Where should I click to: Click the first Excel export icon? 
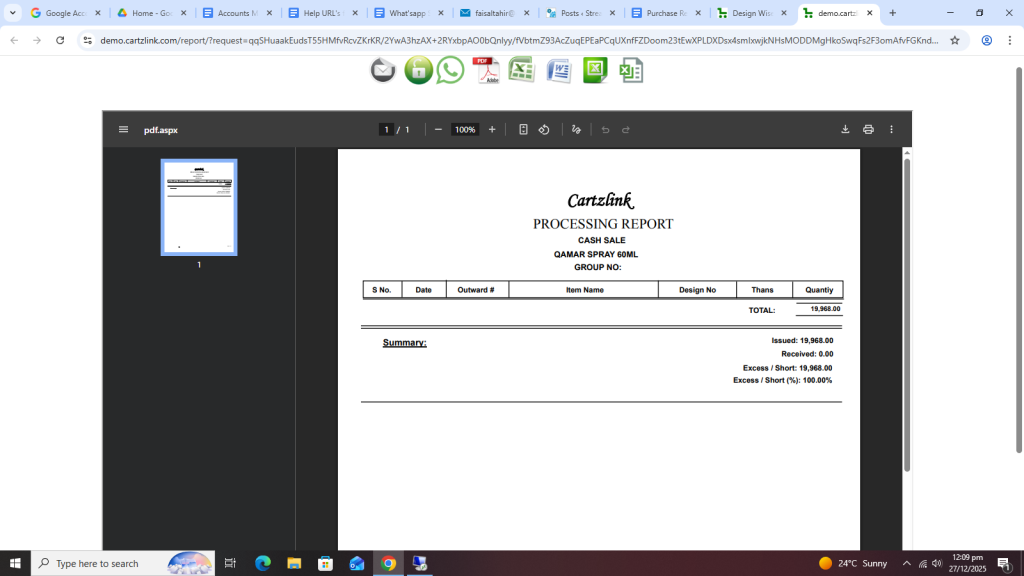tap(521, 70)
